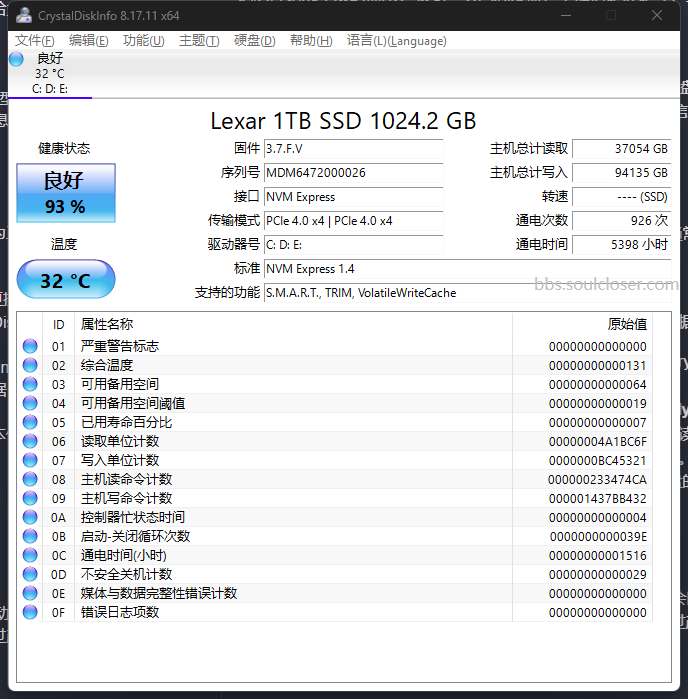This screenshot has width=688, height=699.
Task: Click the standard field NVM Express 1.4
Action: (x=468, y=269)
